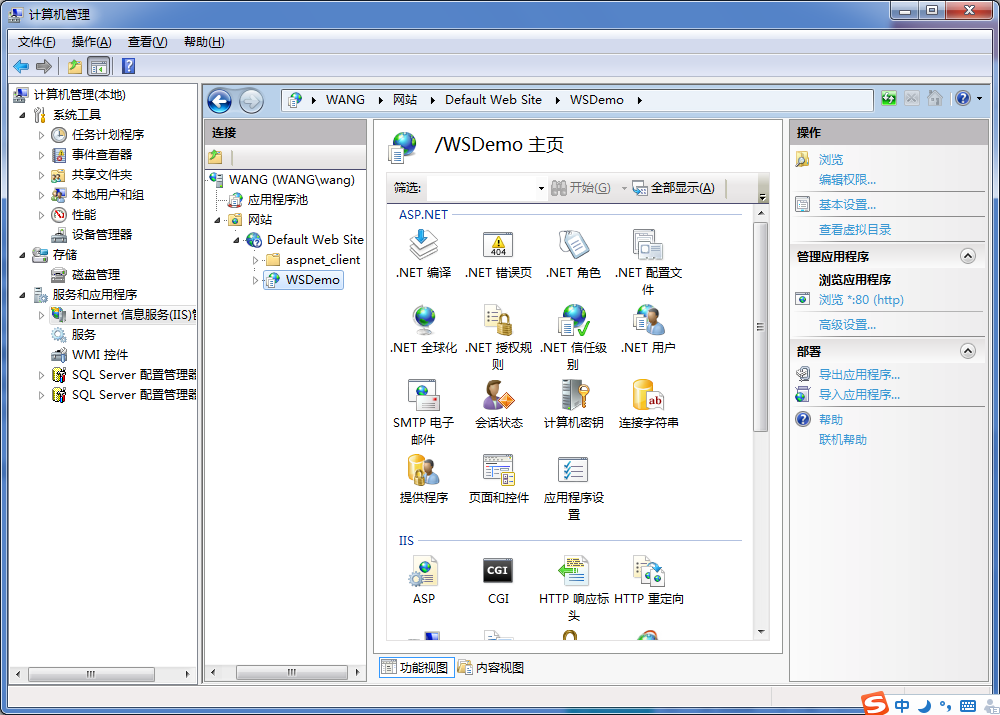
Task: Open the 应用程序设置 feature icon
Action: [x=573, y=470]
